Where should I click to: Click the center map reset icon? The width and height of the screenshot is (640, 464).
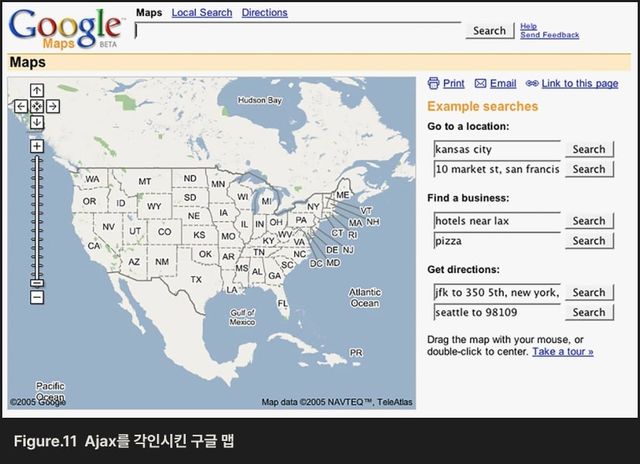tap(37, 106)
